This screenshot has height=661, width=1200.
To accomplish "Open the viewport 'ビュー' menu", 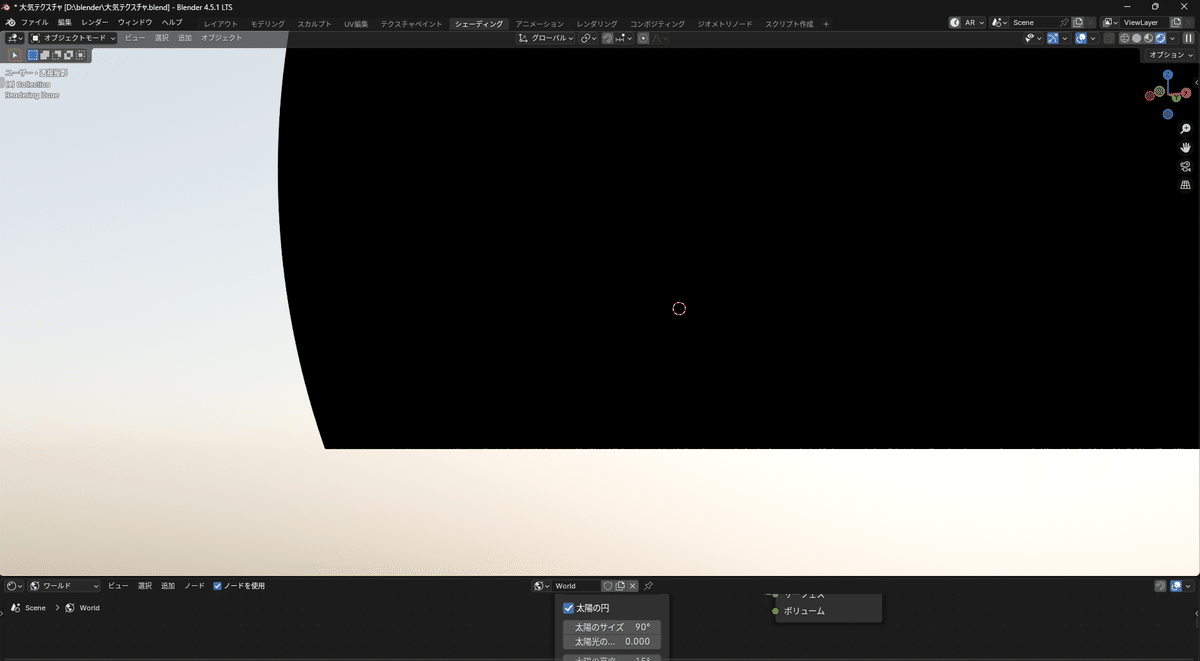I will 135,38.
